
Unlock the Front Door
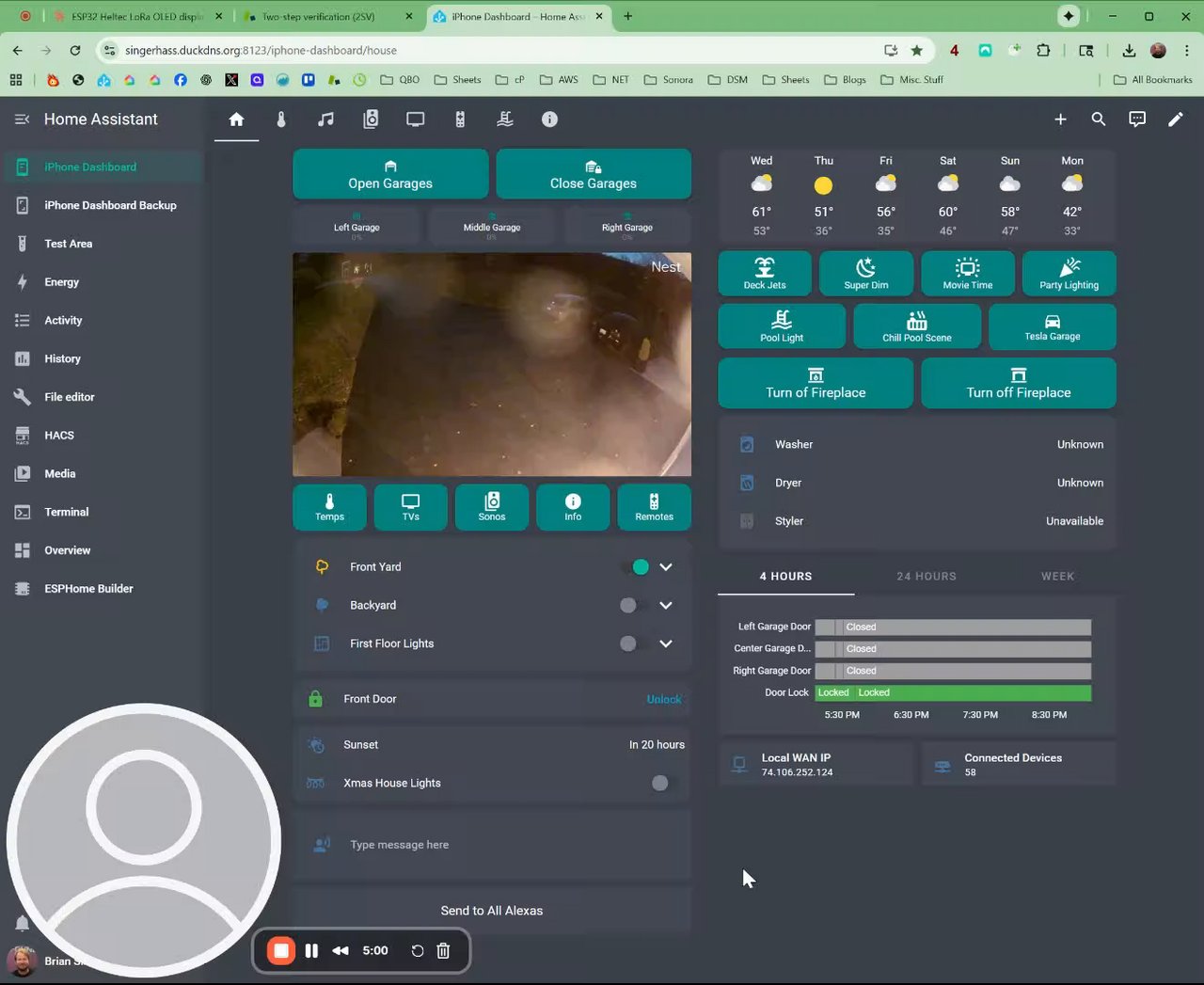point(664,699)
